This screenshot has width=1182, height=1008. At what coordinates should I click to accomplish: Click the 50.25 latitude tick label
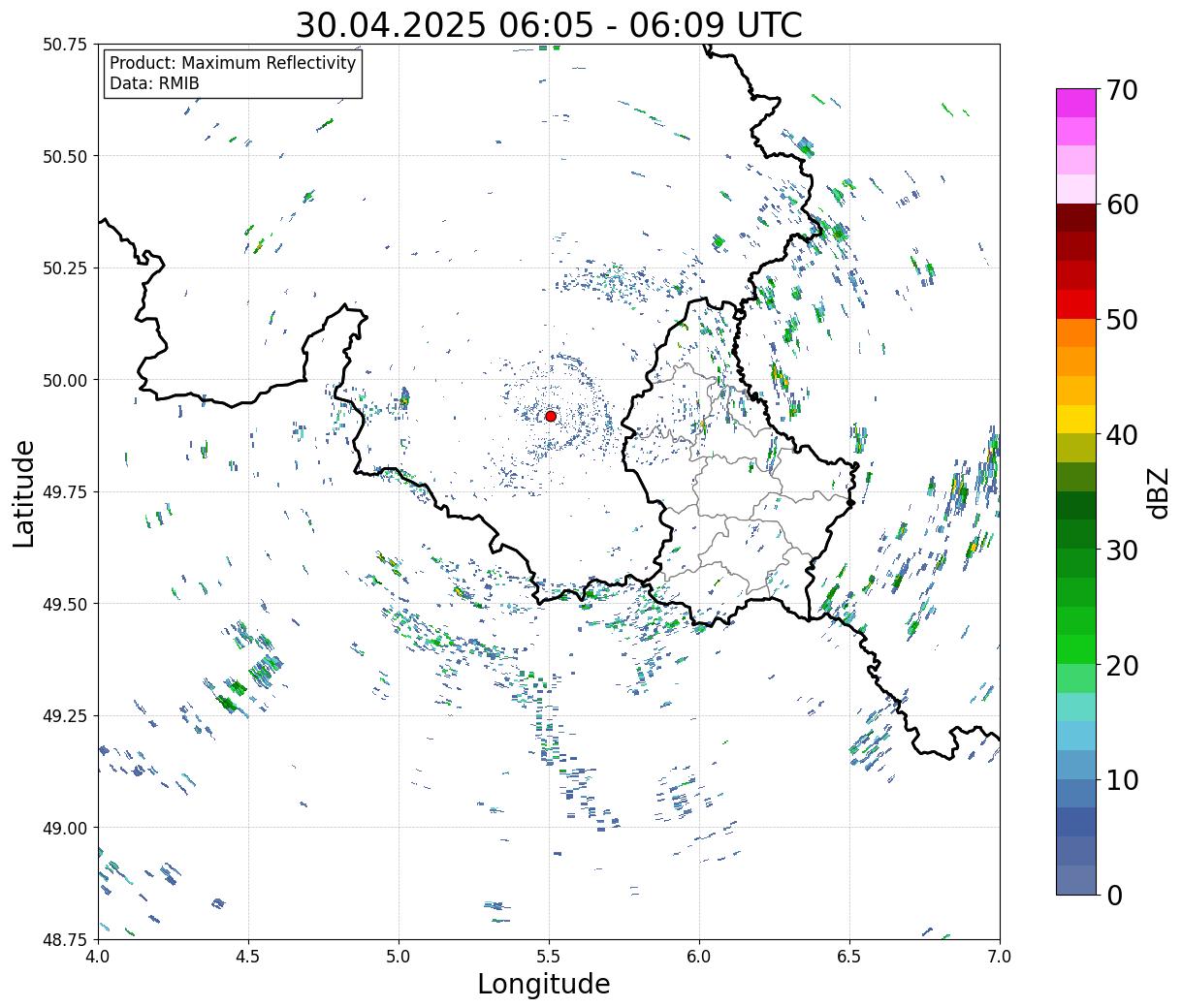click(x=65, y=268)
